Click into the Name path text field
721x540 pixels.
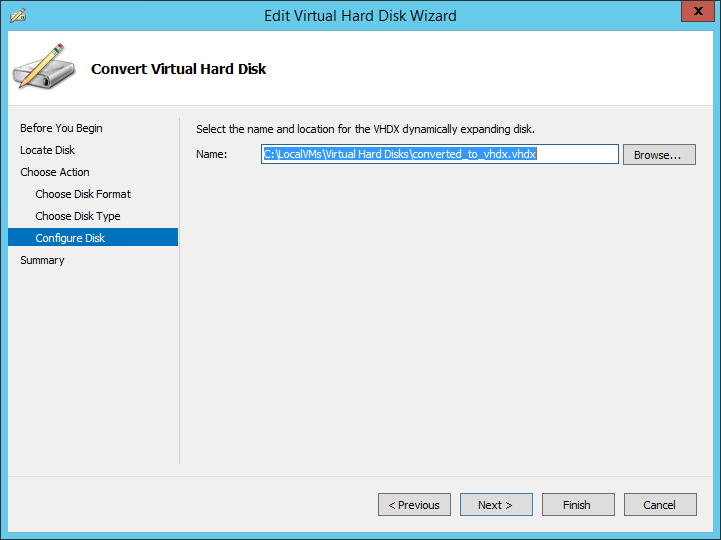tap(440, 154)
